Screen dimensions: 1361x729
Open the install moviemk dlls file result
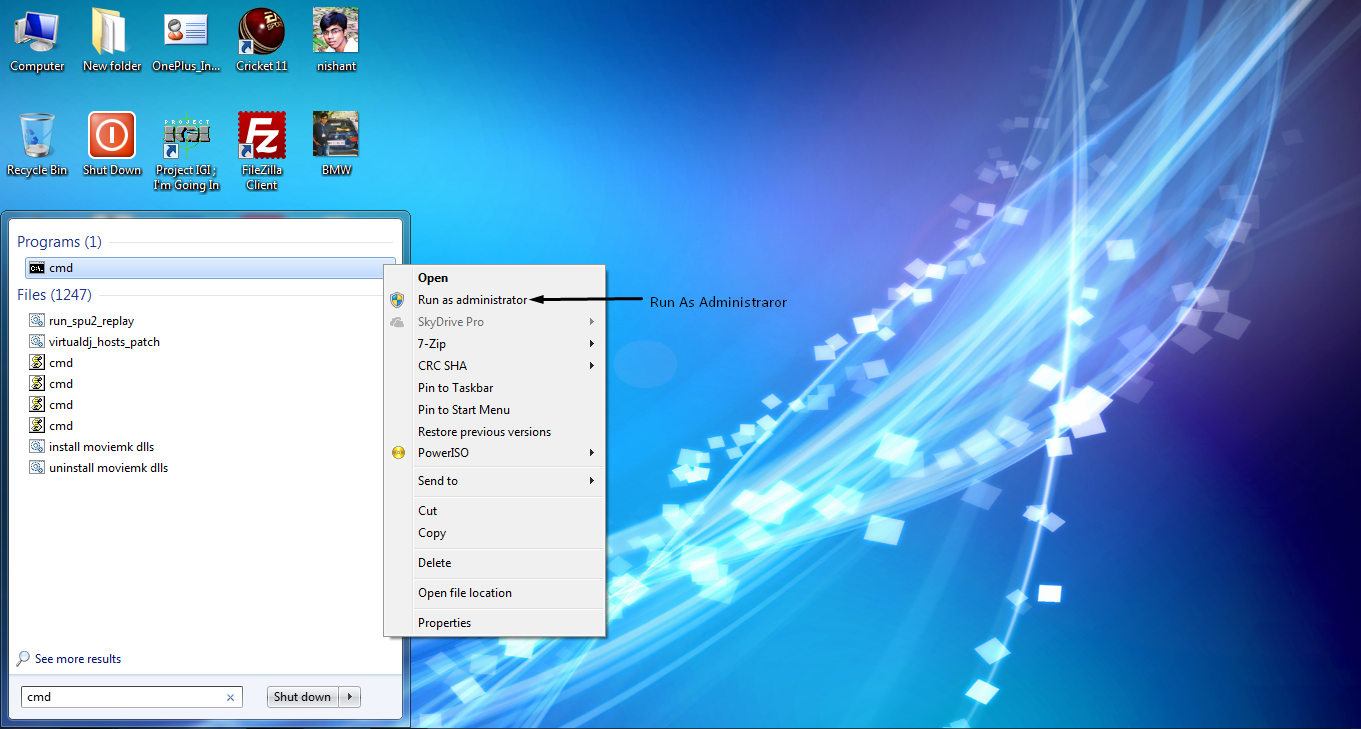101,447
